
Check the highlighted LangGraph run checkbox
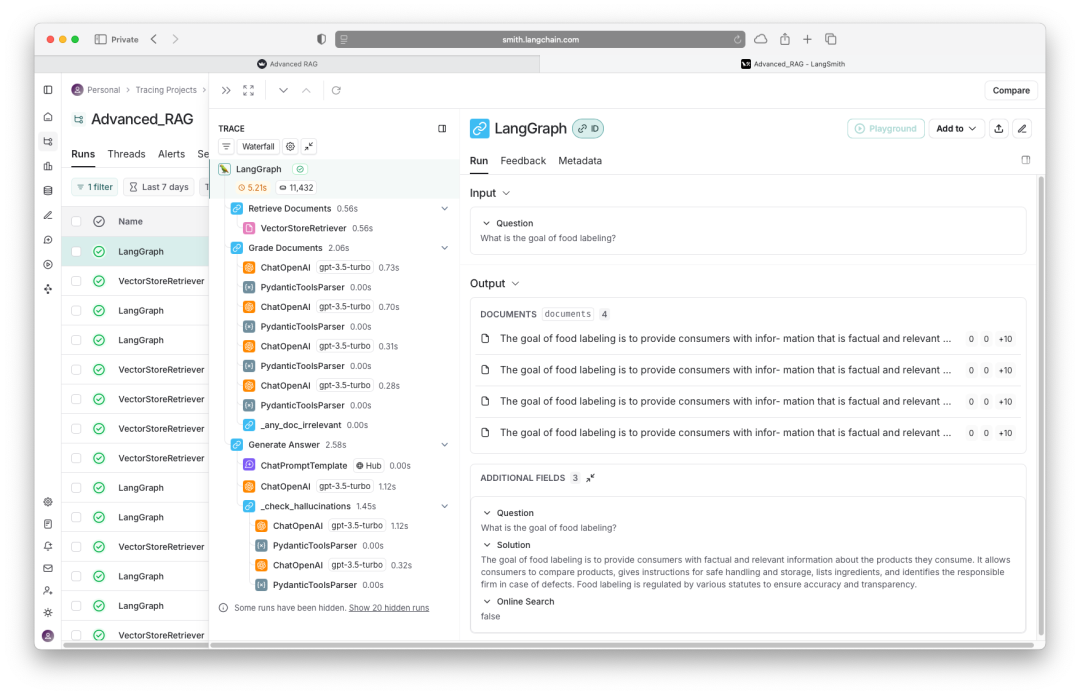click(x=76, y=251)
